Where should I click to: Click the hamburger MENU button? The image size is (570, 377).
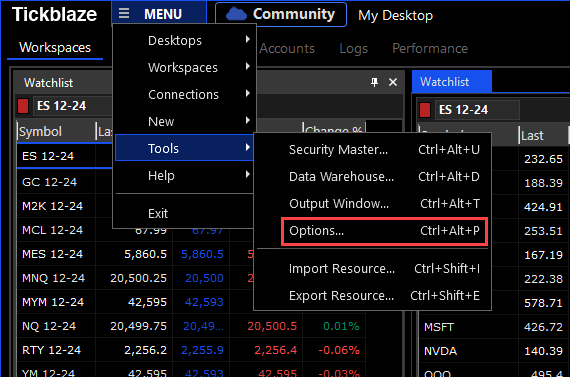(159, 14)
